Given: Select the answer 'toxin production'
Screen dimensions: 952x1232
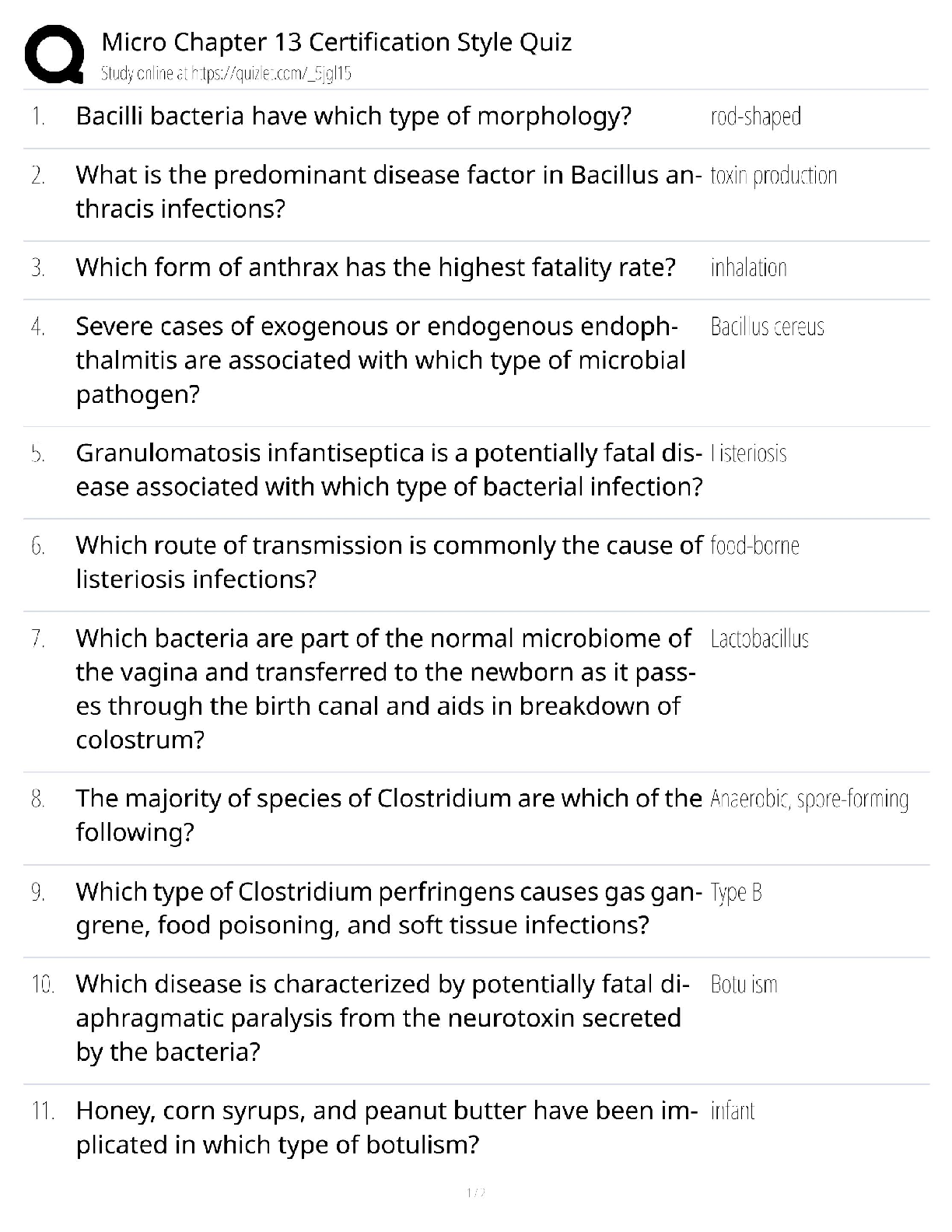Looking at the screenshot, I should 773,176.
